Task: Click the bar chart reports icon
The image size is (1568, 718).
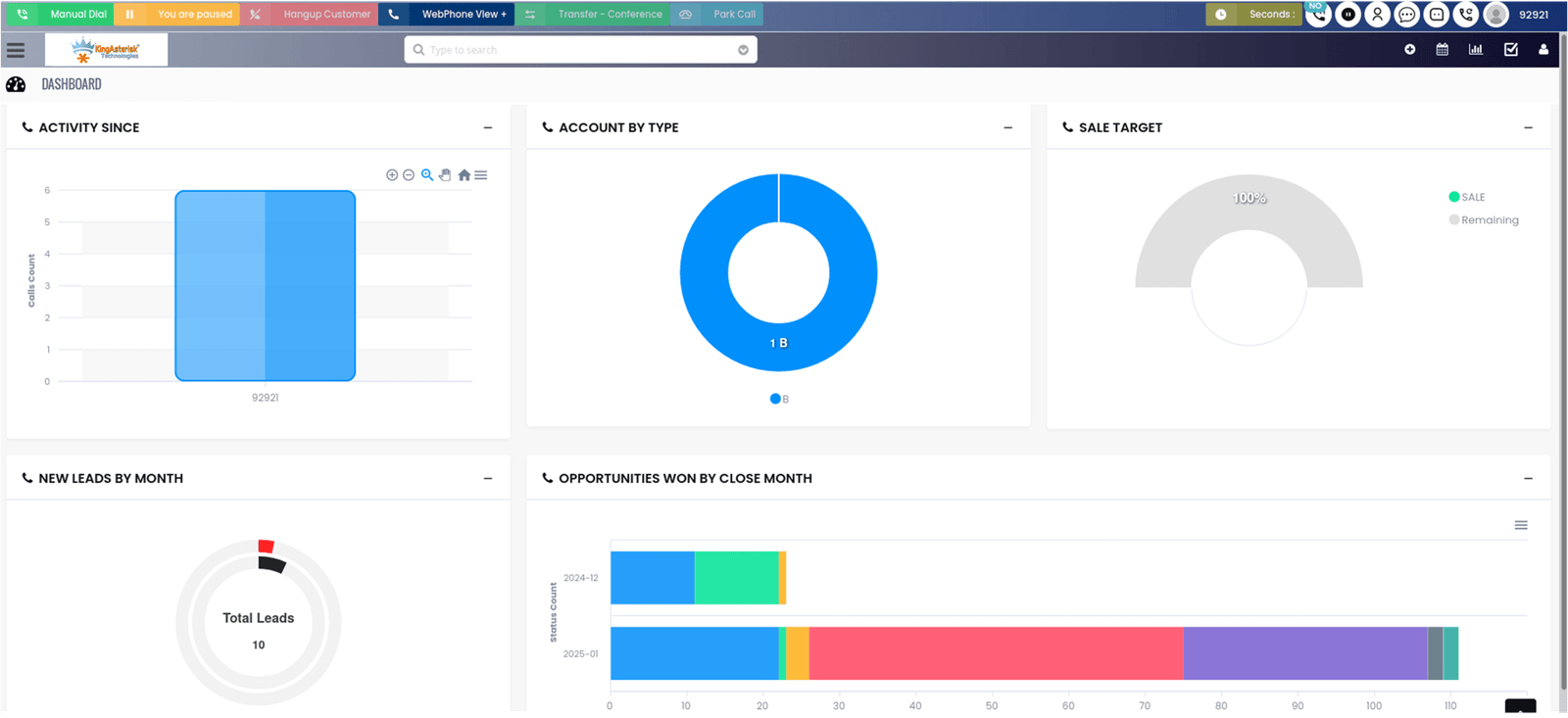Action: click(1475, 49)
